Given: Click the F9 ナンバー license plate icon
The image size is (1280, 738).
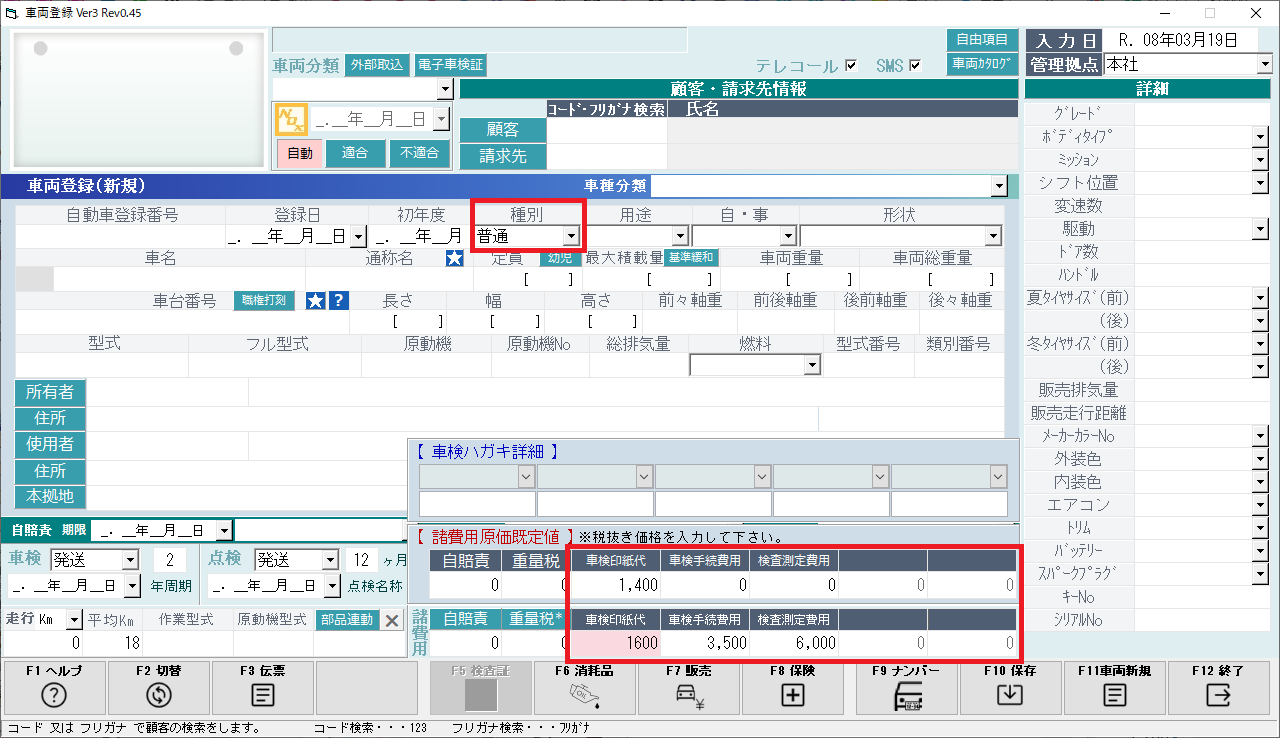Looking at the screenshot, I should [x=906, y=695].
